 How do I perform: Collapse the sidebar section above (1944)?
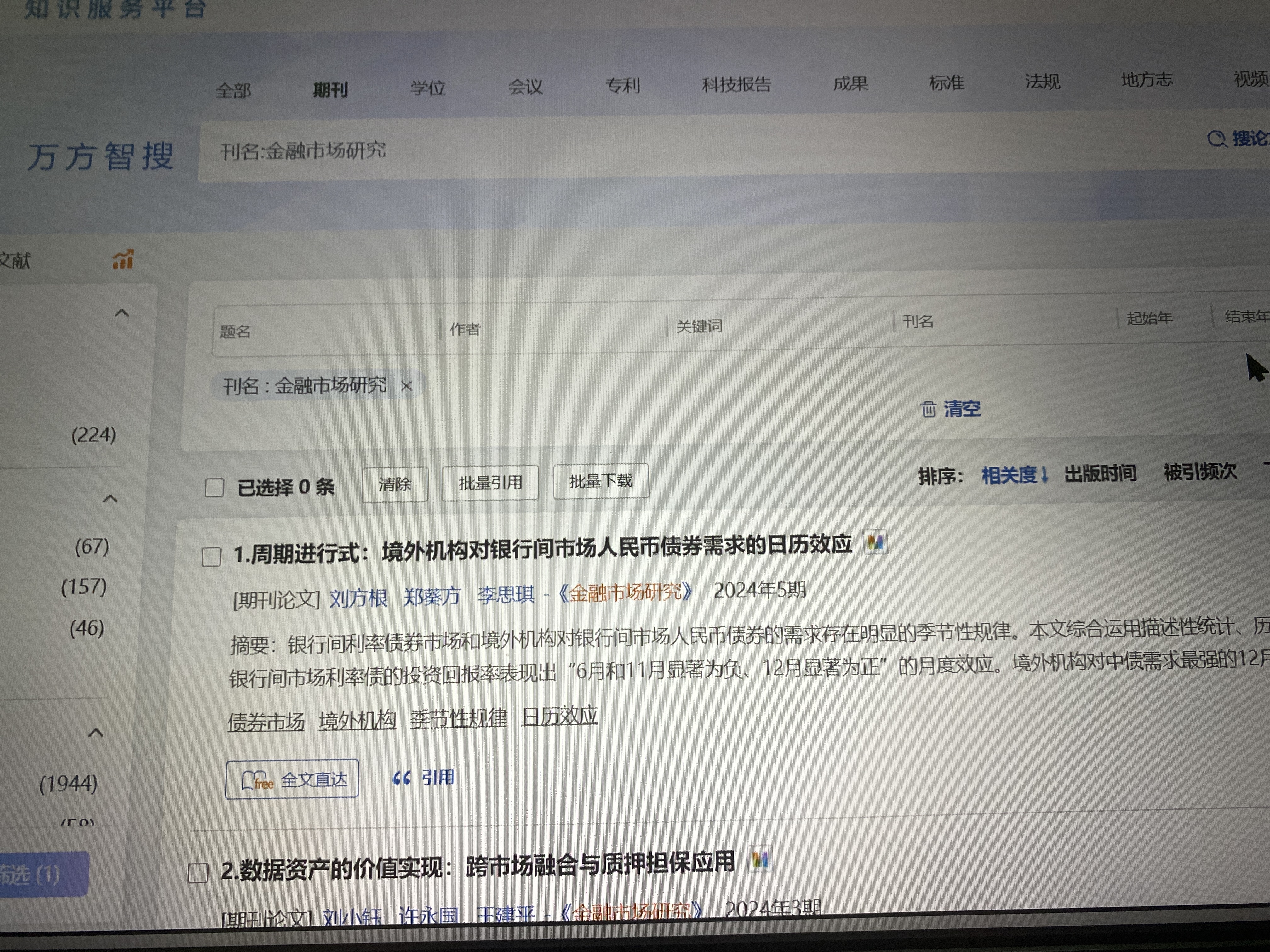click(96, 733)
